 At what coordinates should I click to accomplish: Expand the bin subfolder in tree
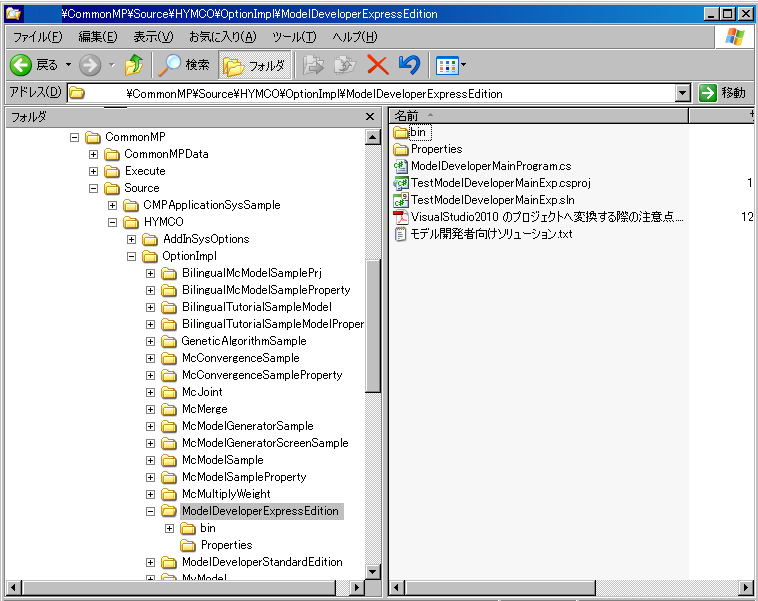[x=170, y=528]
